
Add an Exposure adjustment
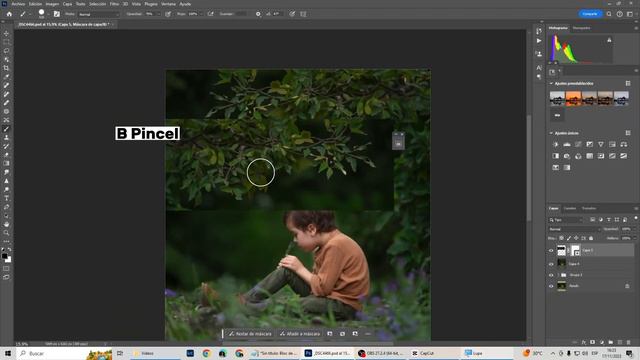[x=589, y=144]
